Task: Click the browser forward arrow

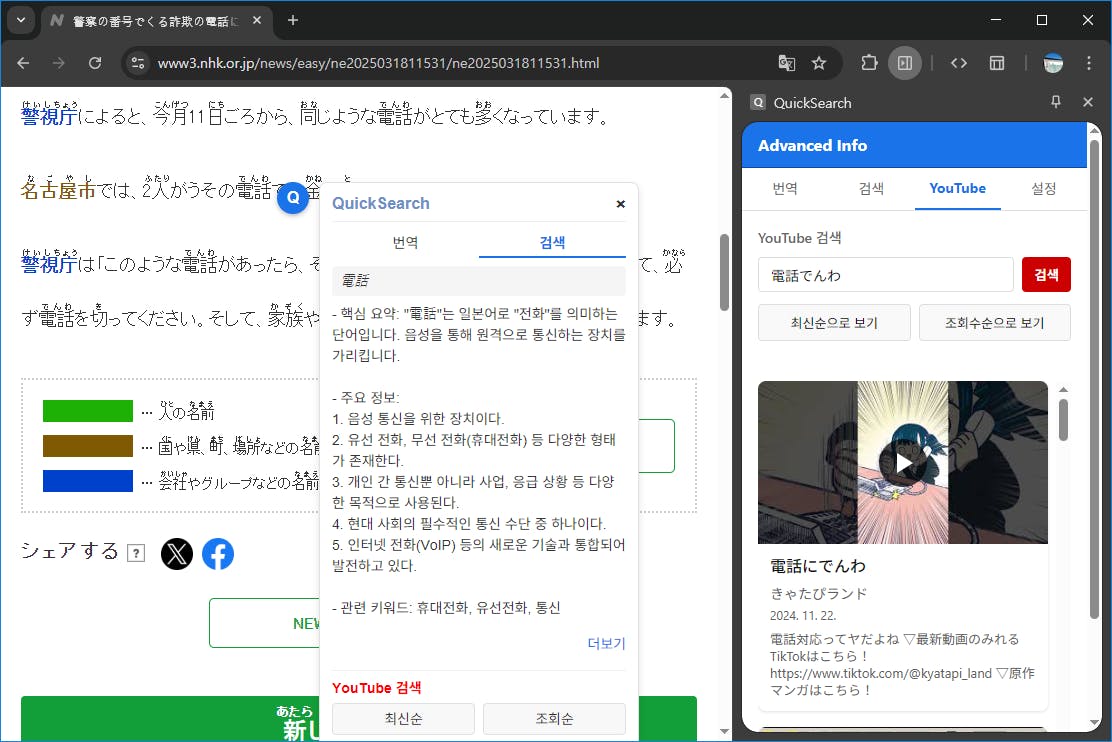Action: (x=58, y=63)
